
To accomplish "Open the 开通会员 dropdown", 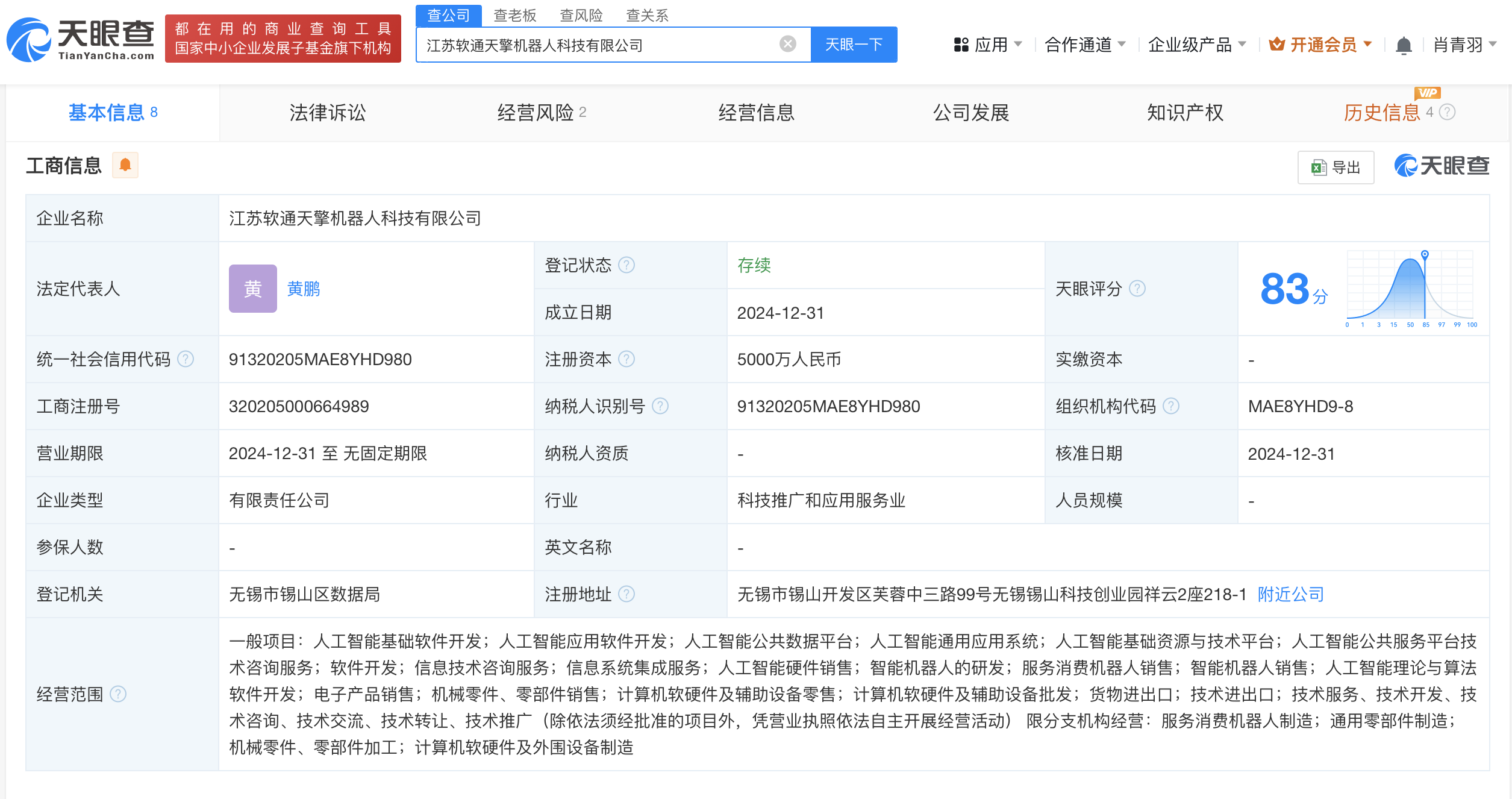I will [x=1320, y=45].
